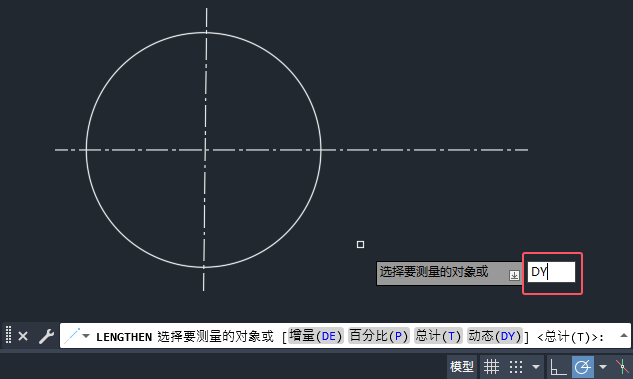Click the dynamic input field containing DY

(x=551, y=272)
